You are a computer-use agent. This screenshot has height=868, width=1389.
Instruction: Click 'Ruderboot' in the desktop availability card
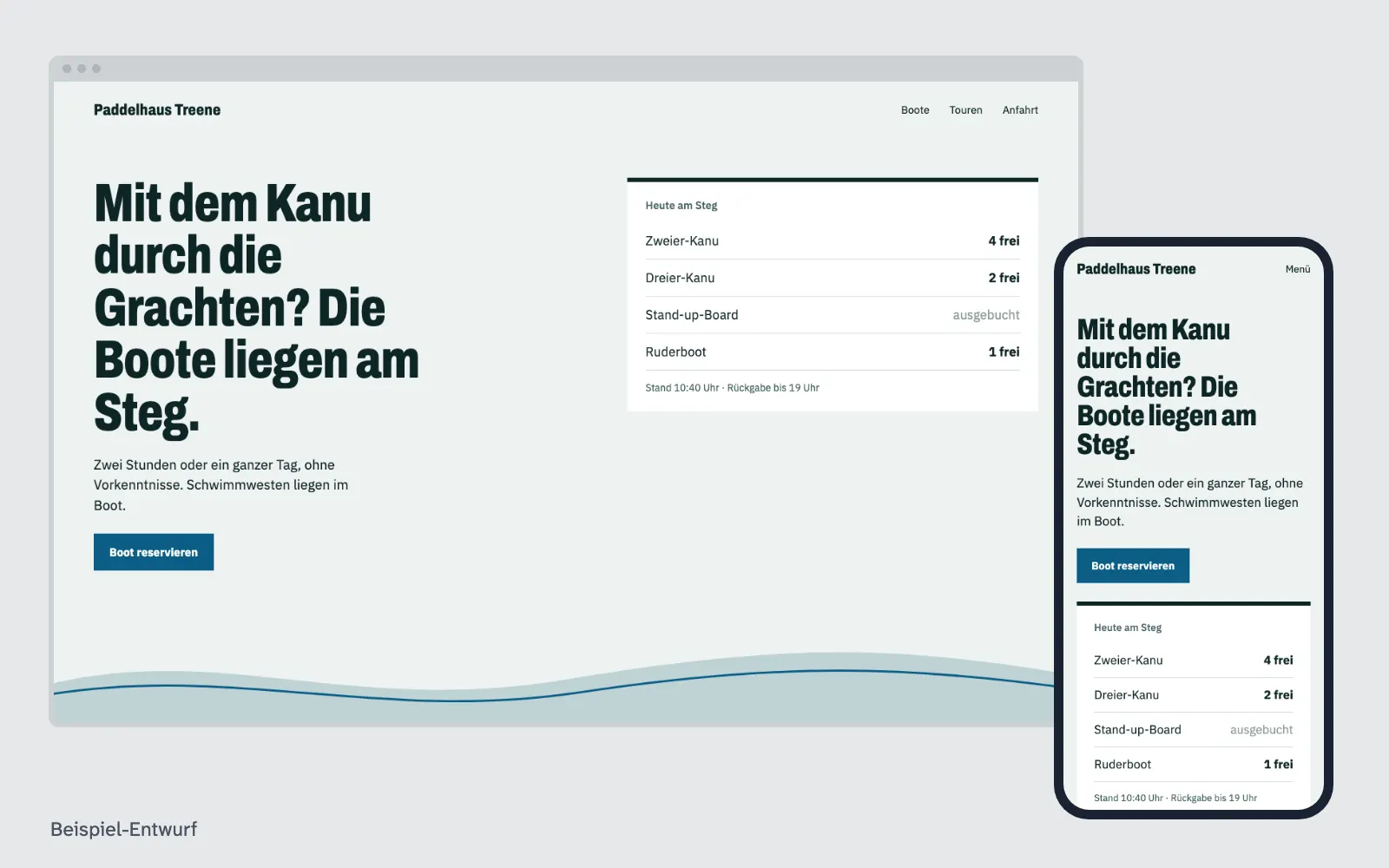(675, 352)
